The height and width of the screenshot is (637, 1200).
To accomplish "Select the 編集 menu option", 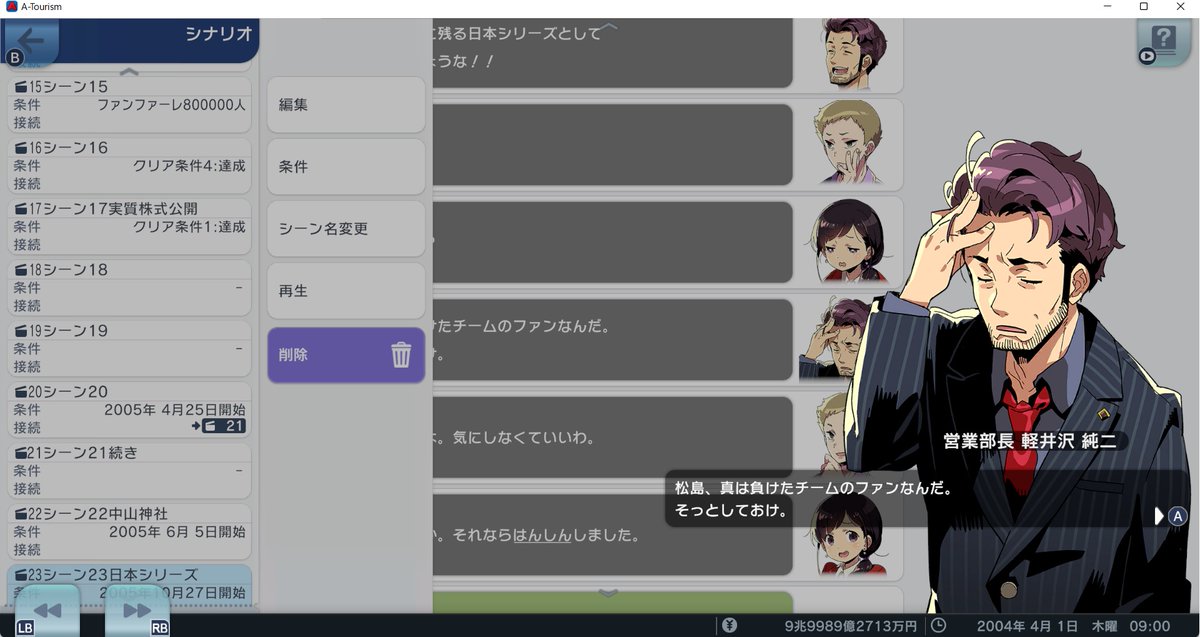I will click(x=346, y=104).
